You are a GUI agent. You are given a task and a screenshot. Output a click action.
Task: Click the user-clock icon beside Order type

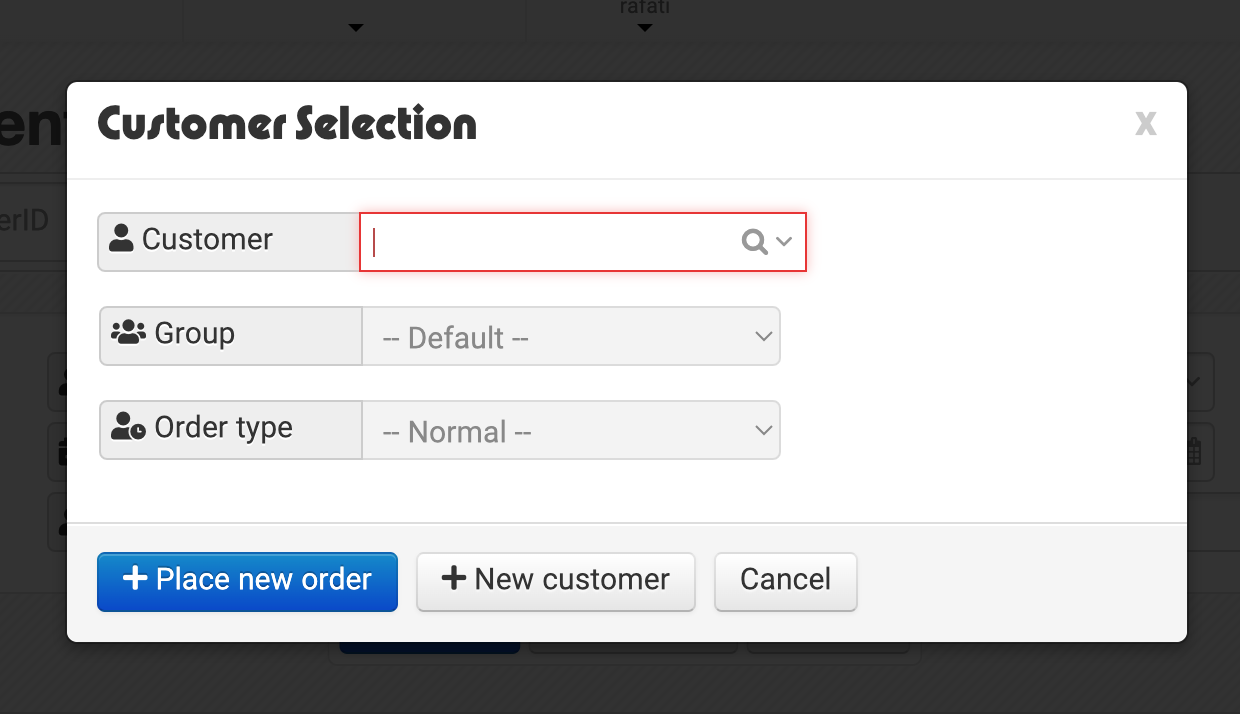129,427
